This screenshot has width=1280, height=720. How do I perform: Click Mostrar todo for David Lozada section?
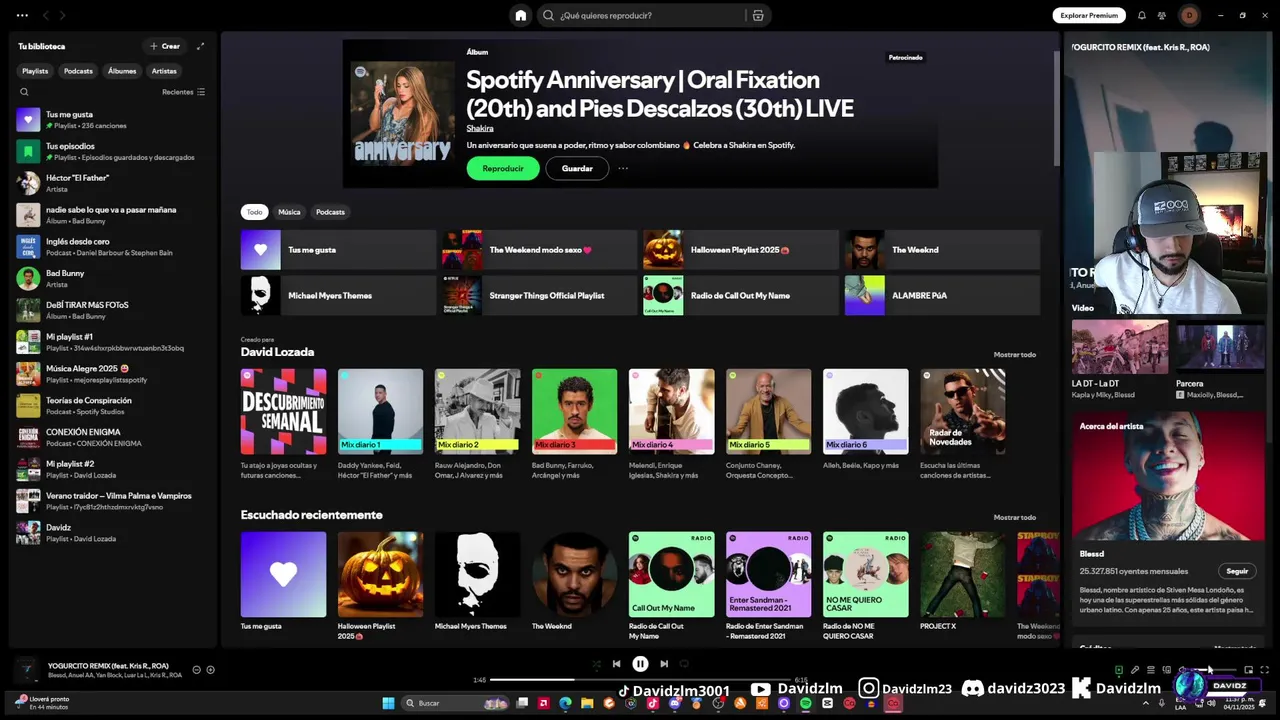(1015, 354)
